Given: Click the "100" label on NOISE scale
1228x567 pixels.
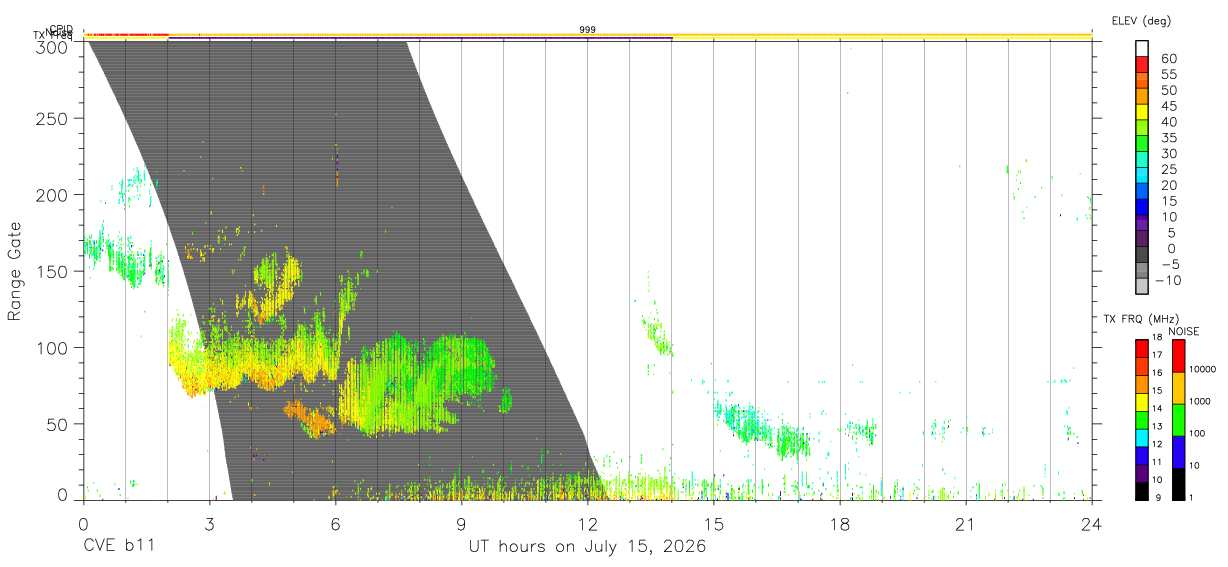Looking at the screenshot, I should coord(1198,433).
